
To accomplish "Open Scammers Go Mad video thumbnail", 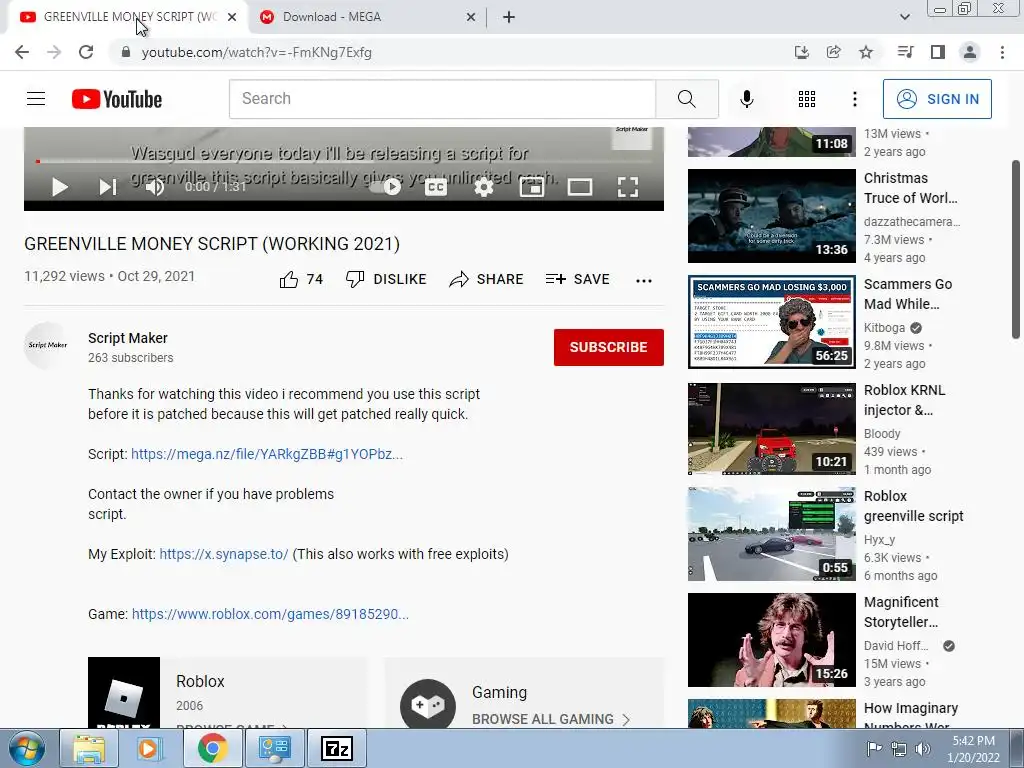I will (x=771, y=322).
